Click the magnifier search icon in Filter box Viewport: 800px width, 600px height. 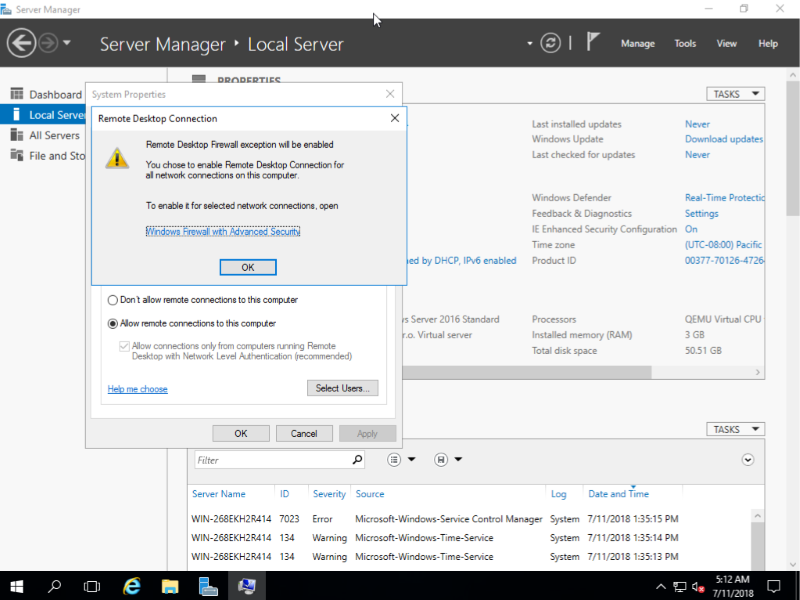click(x=357, y=460)
